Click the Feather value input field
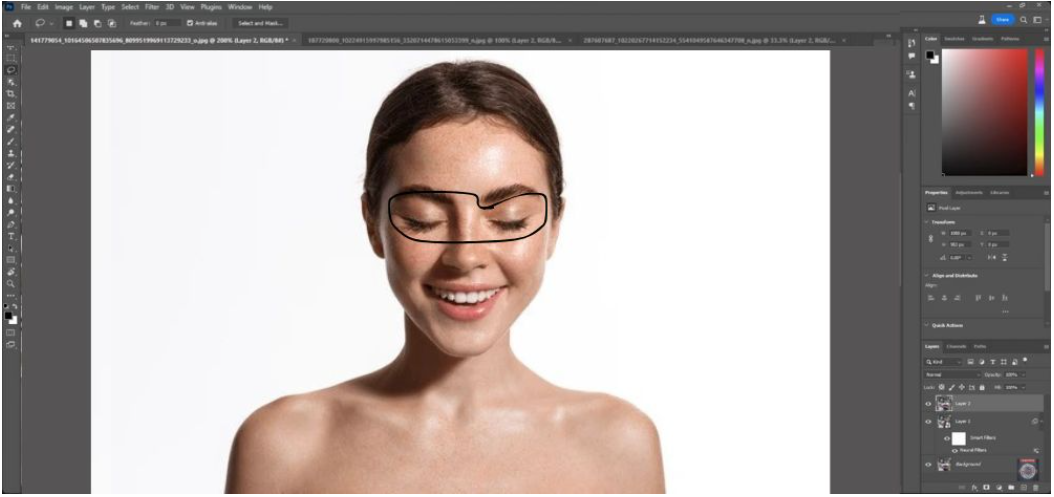The image size is (1054, 497). (166, 23)
